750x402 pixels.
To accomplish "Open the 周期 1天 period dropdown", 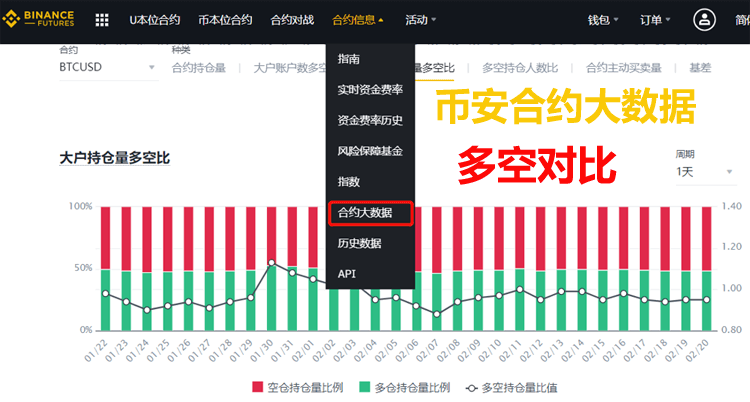I will click(704, 171).
